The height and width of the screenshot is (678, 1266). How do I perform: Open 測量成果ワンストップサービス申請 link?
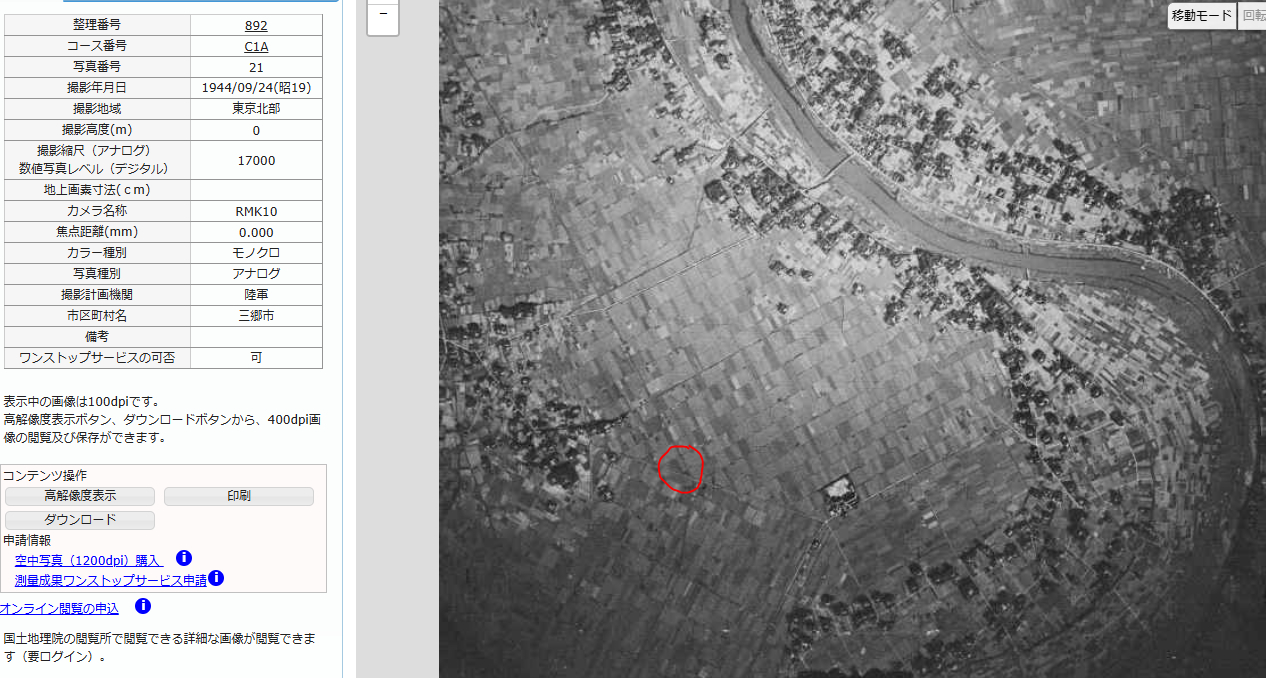110,580
